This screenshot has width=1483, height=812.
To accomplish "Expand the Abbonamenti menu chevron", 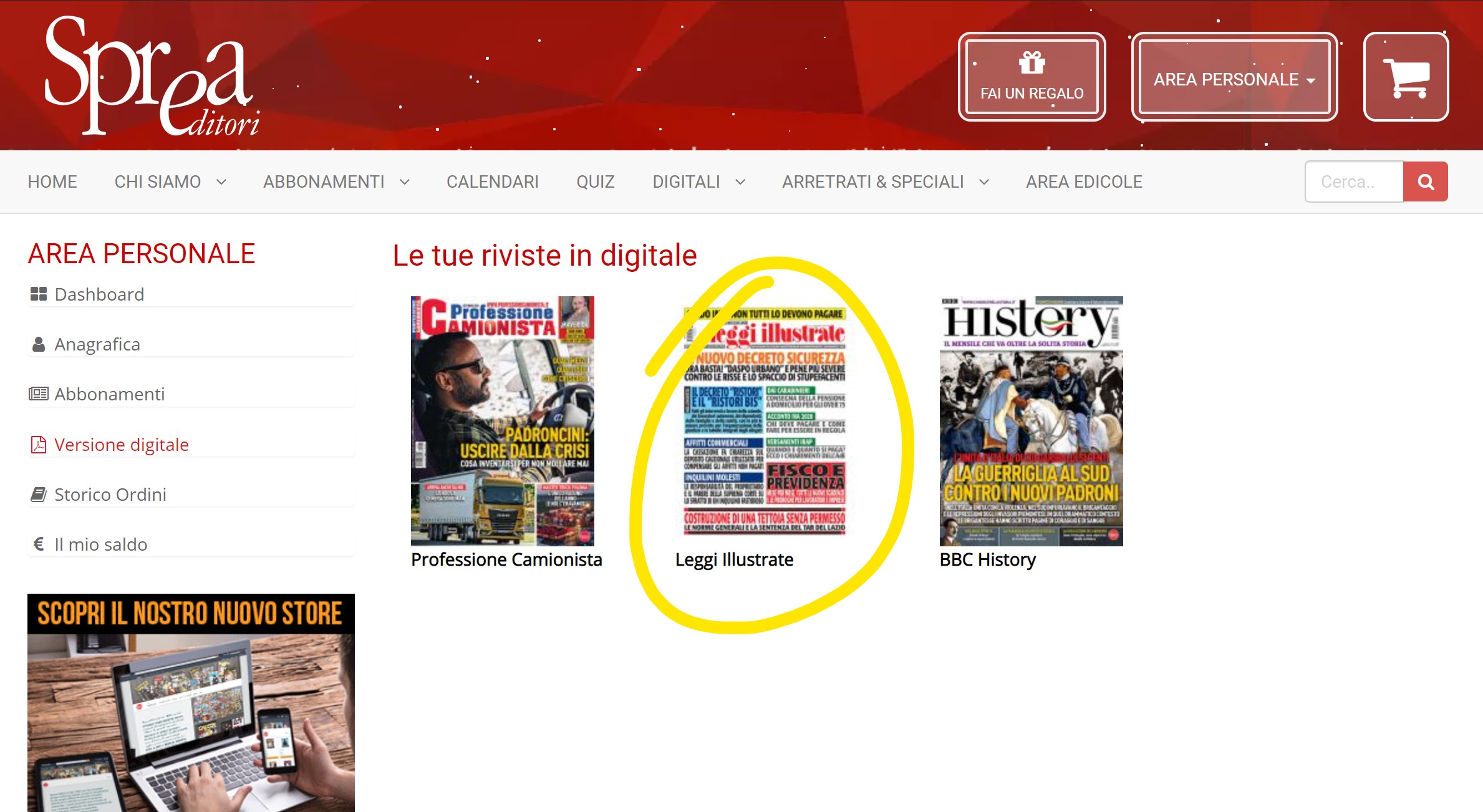I will coord(404,182).
